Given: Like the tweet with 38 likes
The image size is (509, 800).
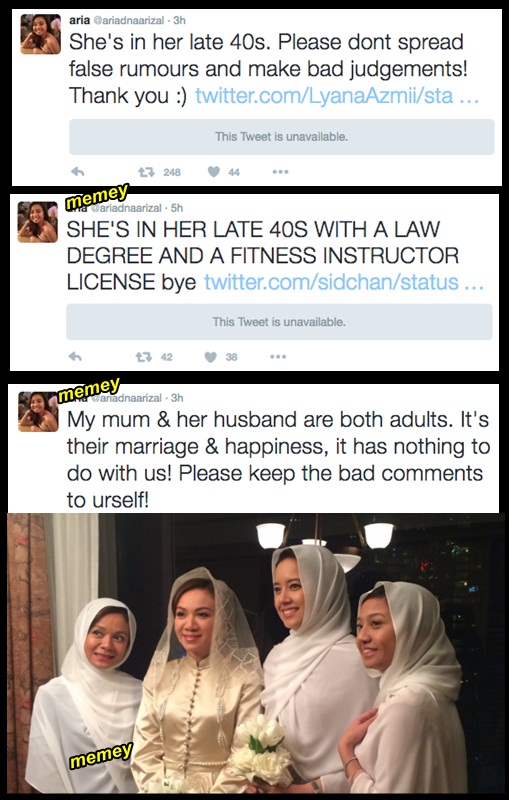Looking at the screenshot, I should (x=211, y=357).
